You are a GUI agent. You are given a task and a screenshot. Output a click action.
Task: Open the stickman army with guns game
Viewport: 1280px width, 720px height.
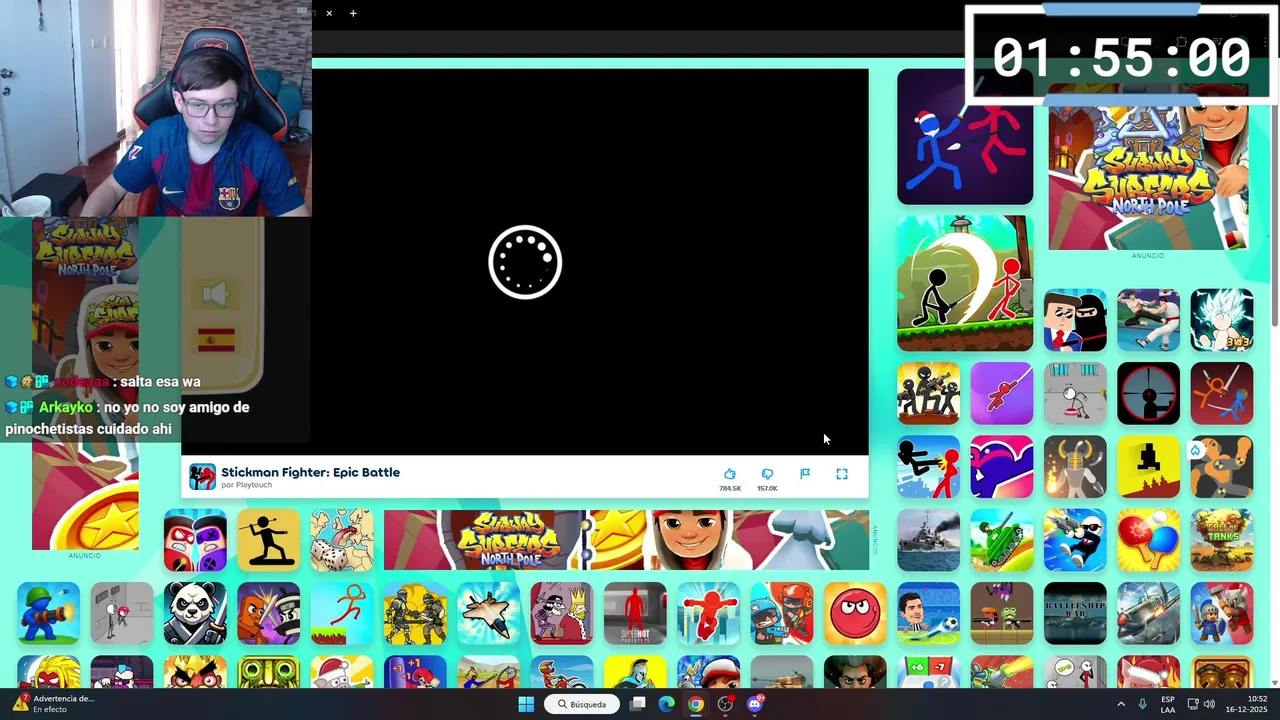click(x=928, y=393)
